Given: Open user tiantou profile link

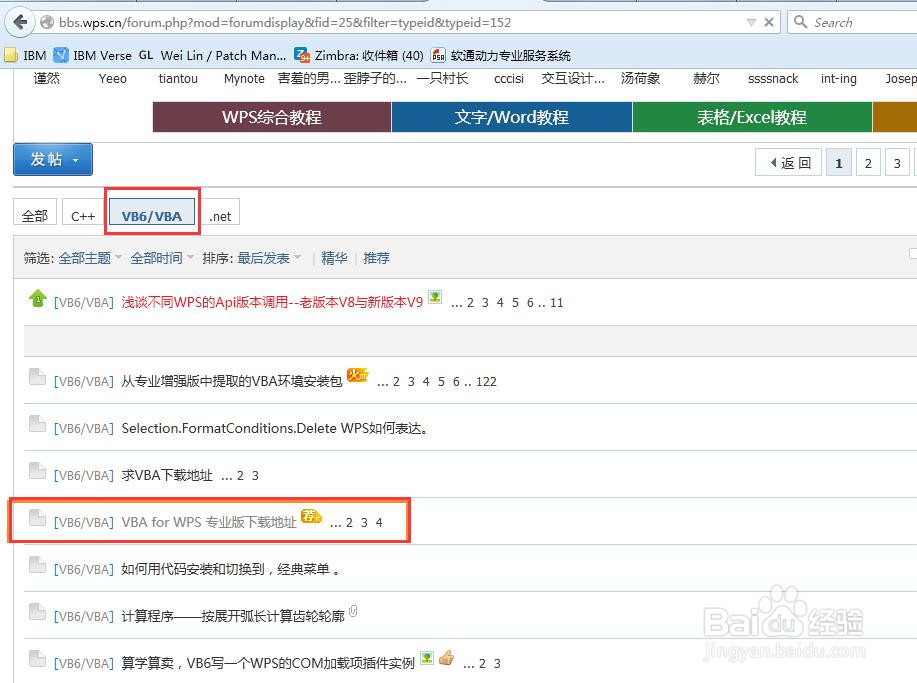Looking at the screenshot, I should click(178, 78).
